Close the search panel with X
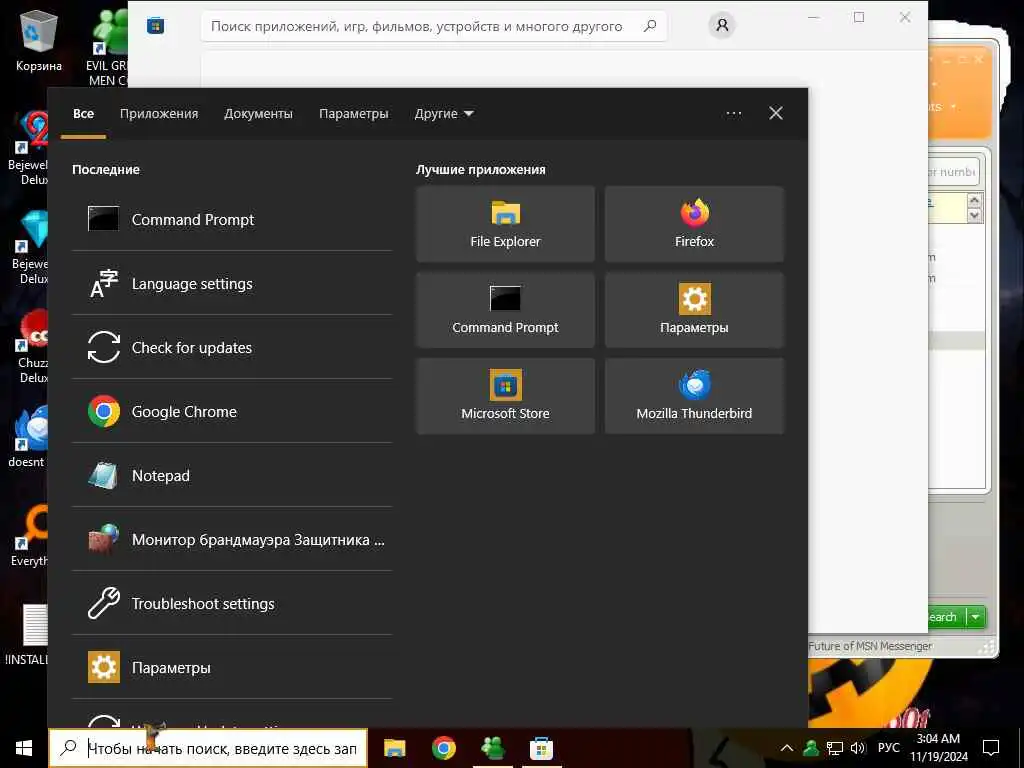This screenshot has height=768, width=1024. click(776, 114)
